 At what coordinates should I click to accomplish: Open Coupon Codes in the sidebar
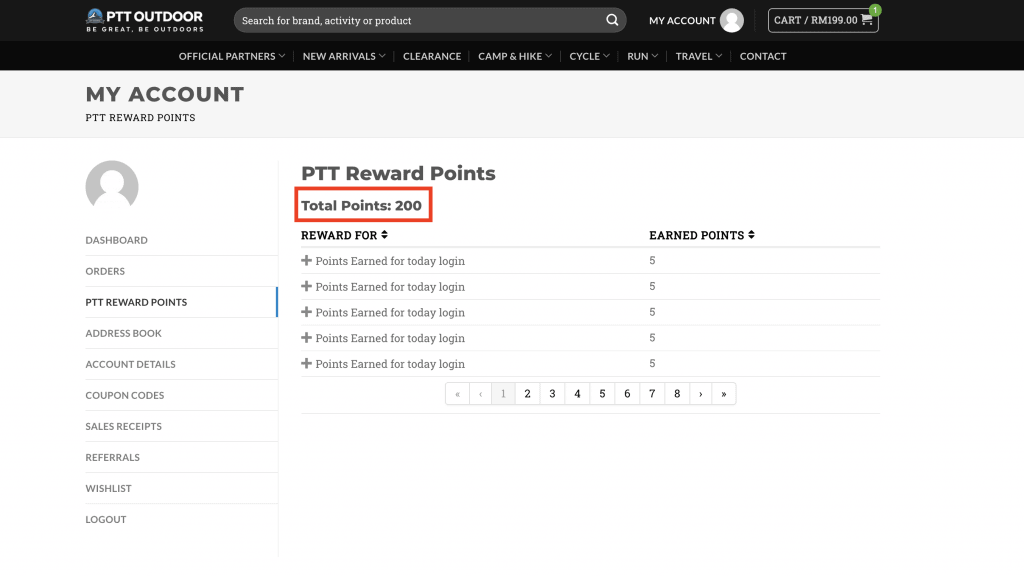(x=125, y=395)
